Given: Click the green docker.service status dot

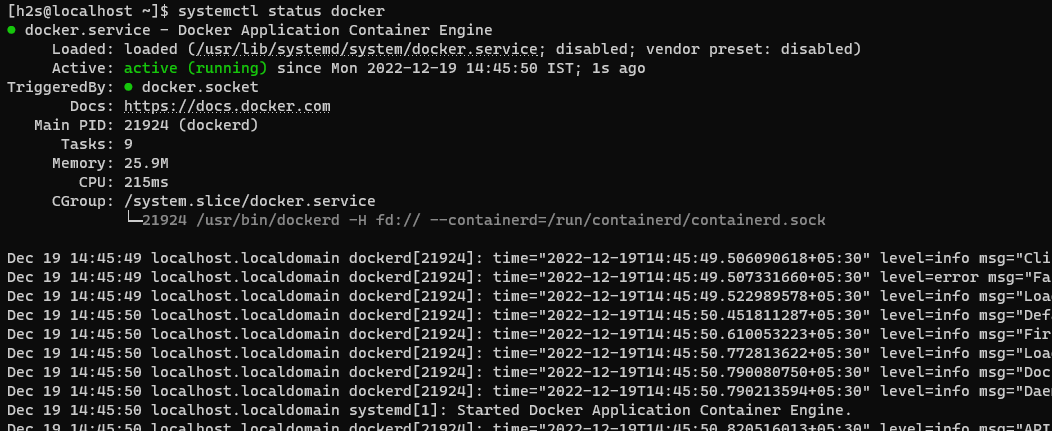Looking at the screenshot, I should tap(11, 30).
